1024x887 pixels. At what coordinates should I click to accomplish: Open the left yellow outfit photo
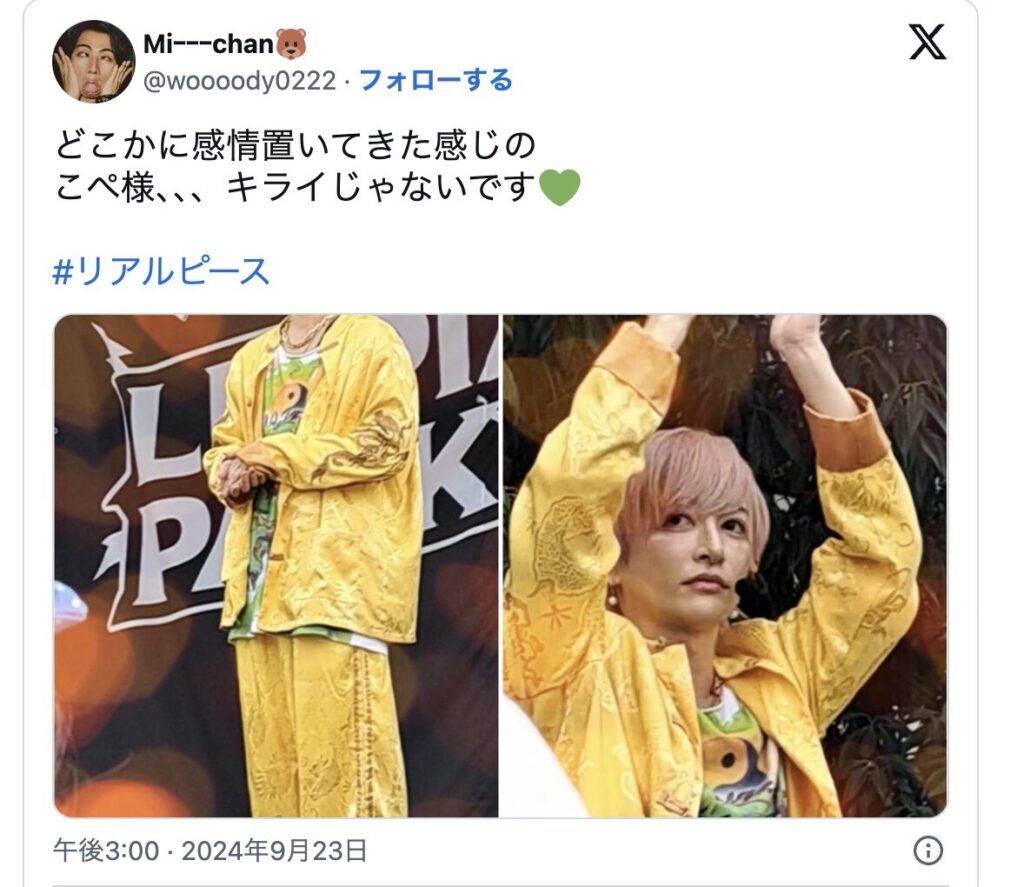(x=276, y=566)
